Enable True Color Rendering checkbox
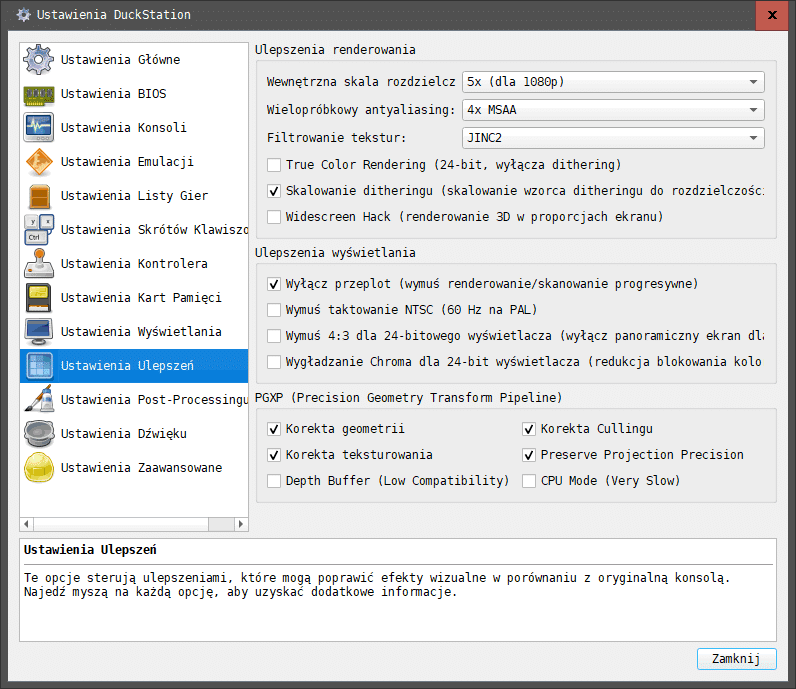Image resolution: width=796 pixels, height=689 pixels. [x=274, y=165]
